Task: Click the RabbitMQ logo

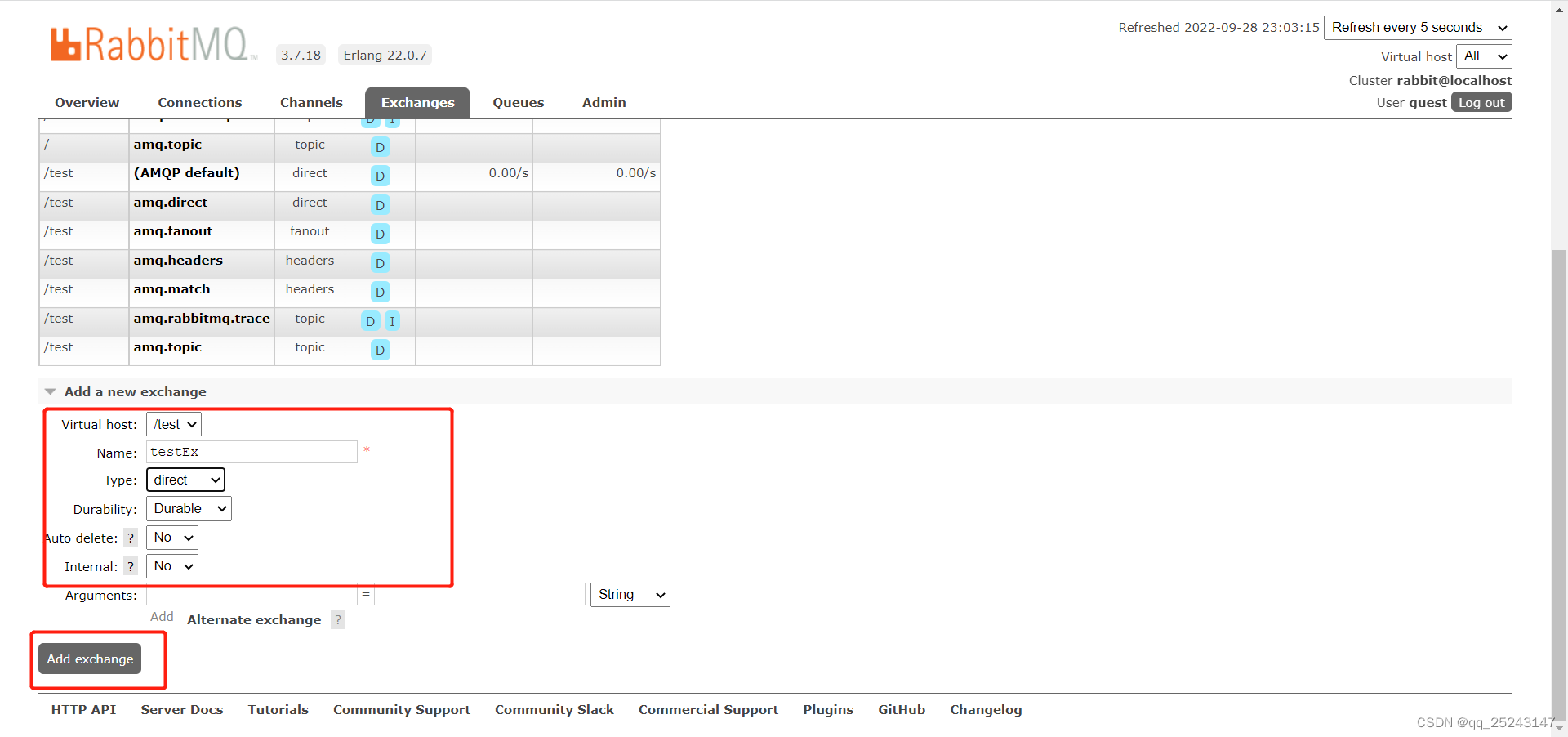Action: click(152, 44)
